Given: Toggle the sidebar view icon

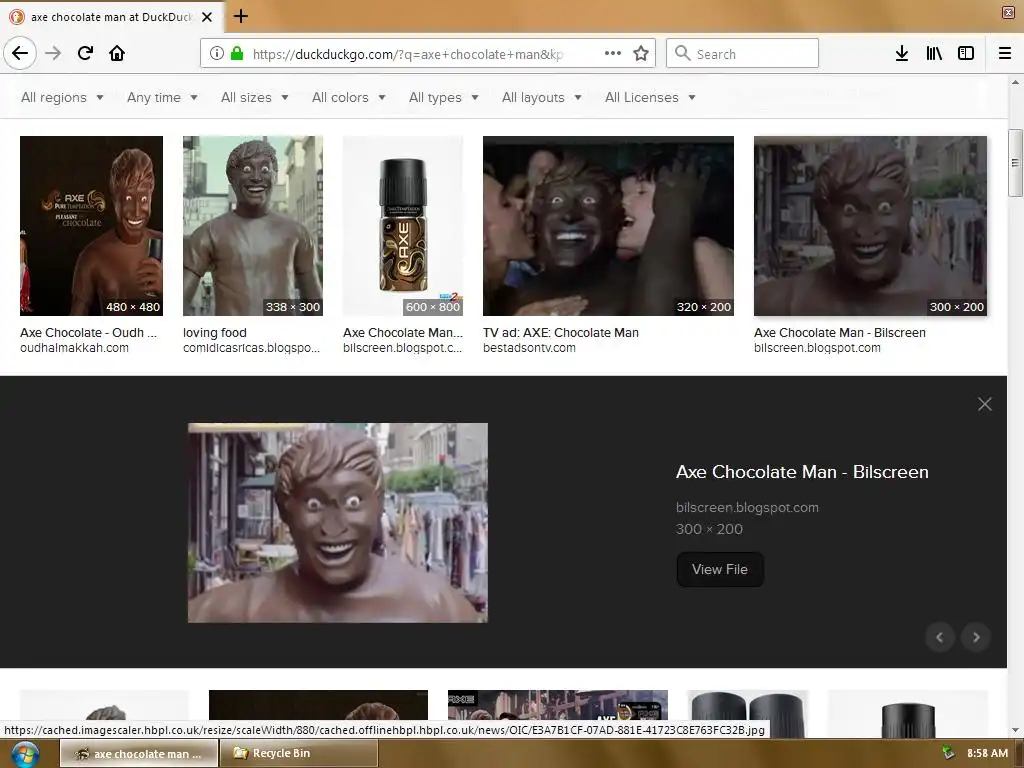Looking at the screenshot, I should (x=966, y=54).
